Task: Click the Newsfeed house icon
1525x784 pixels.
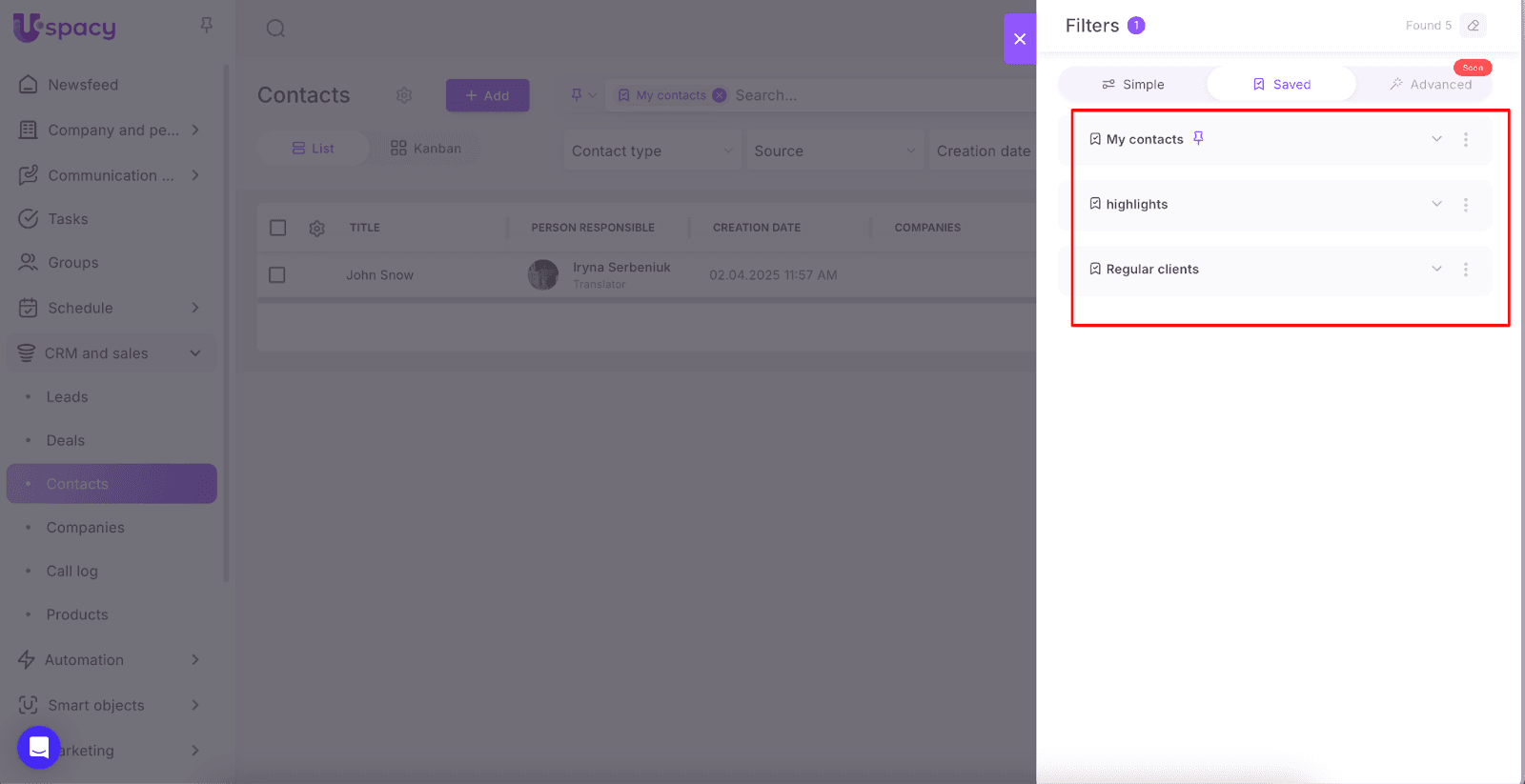Action: (x=29, y=84)
